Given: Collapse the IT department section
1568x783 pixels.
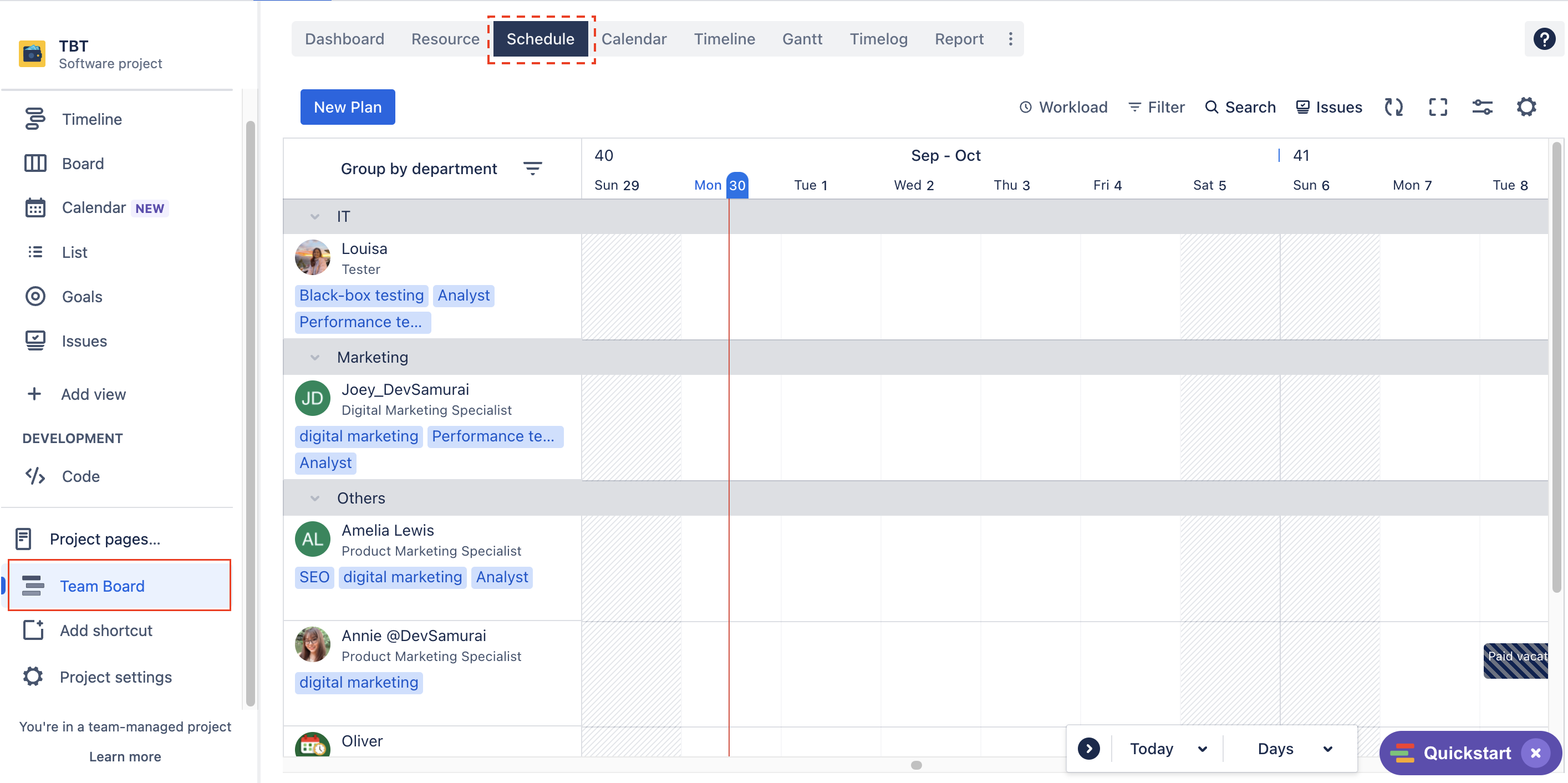Looking at the screenshot, I should 313,215.
